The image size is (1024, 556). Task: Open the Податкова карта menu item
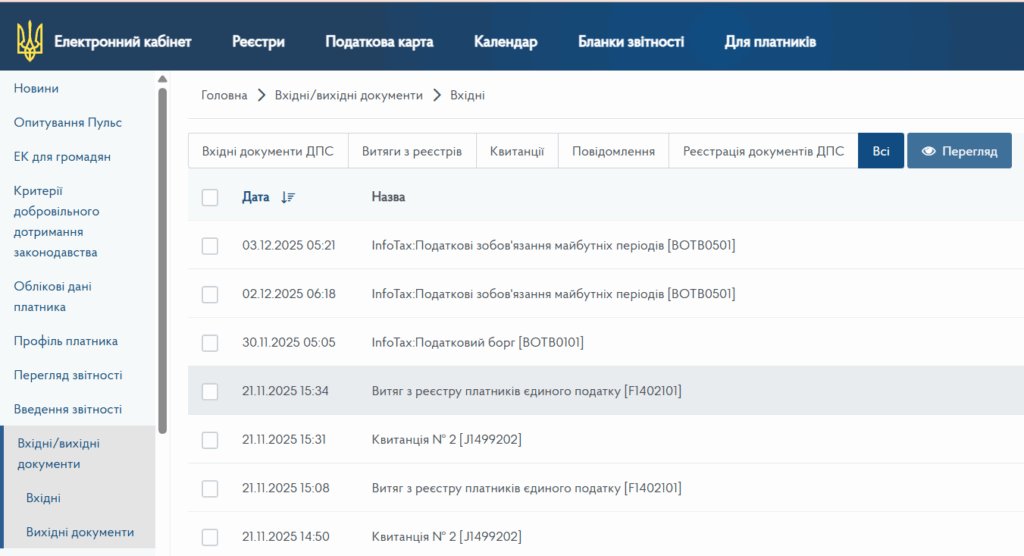pyautogui.click(x=379, y=42)
